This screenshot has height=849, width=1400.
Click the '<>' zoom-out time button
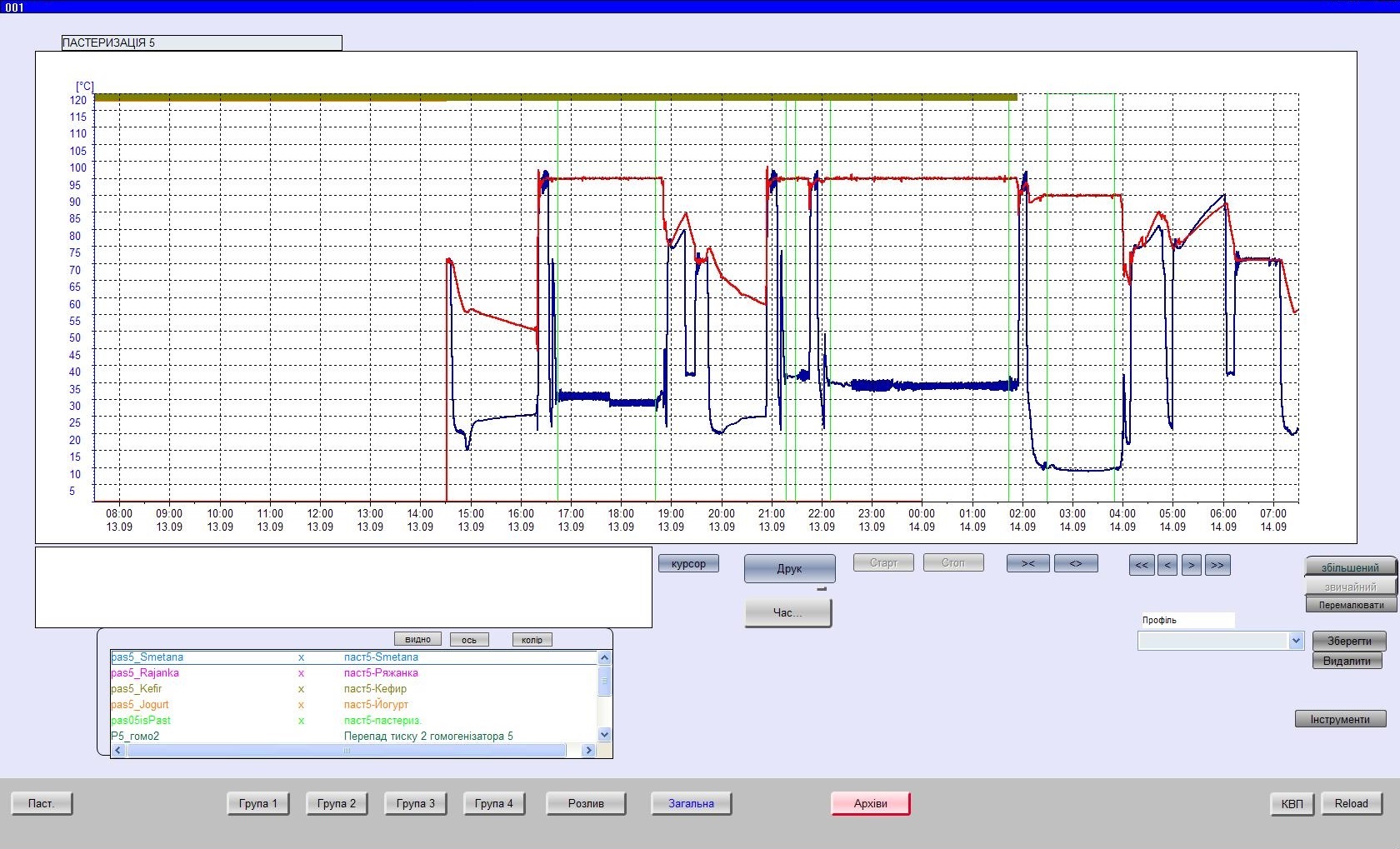click(x=1076, y=564)
